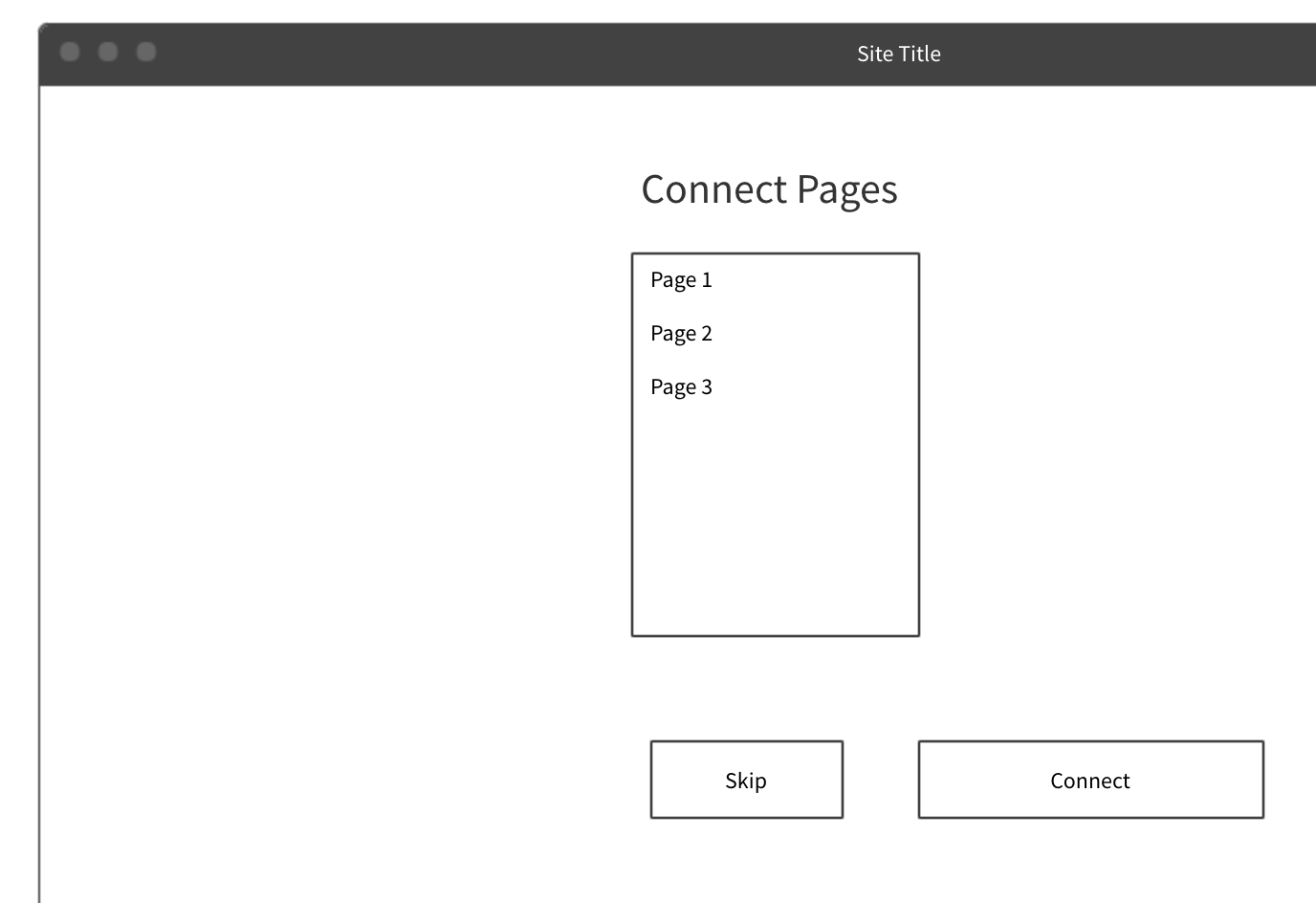1316x903 pixels.
Task: Select Page 1 from the list
Action: [x=680, y=279]
